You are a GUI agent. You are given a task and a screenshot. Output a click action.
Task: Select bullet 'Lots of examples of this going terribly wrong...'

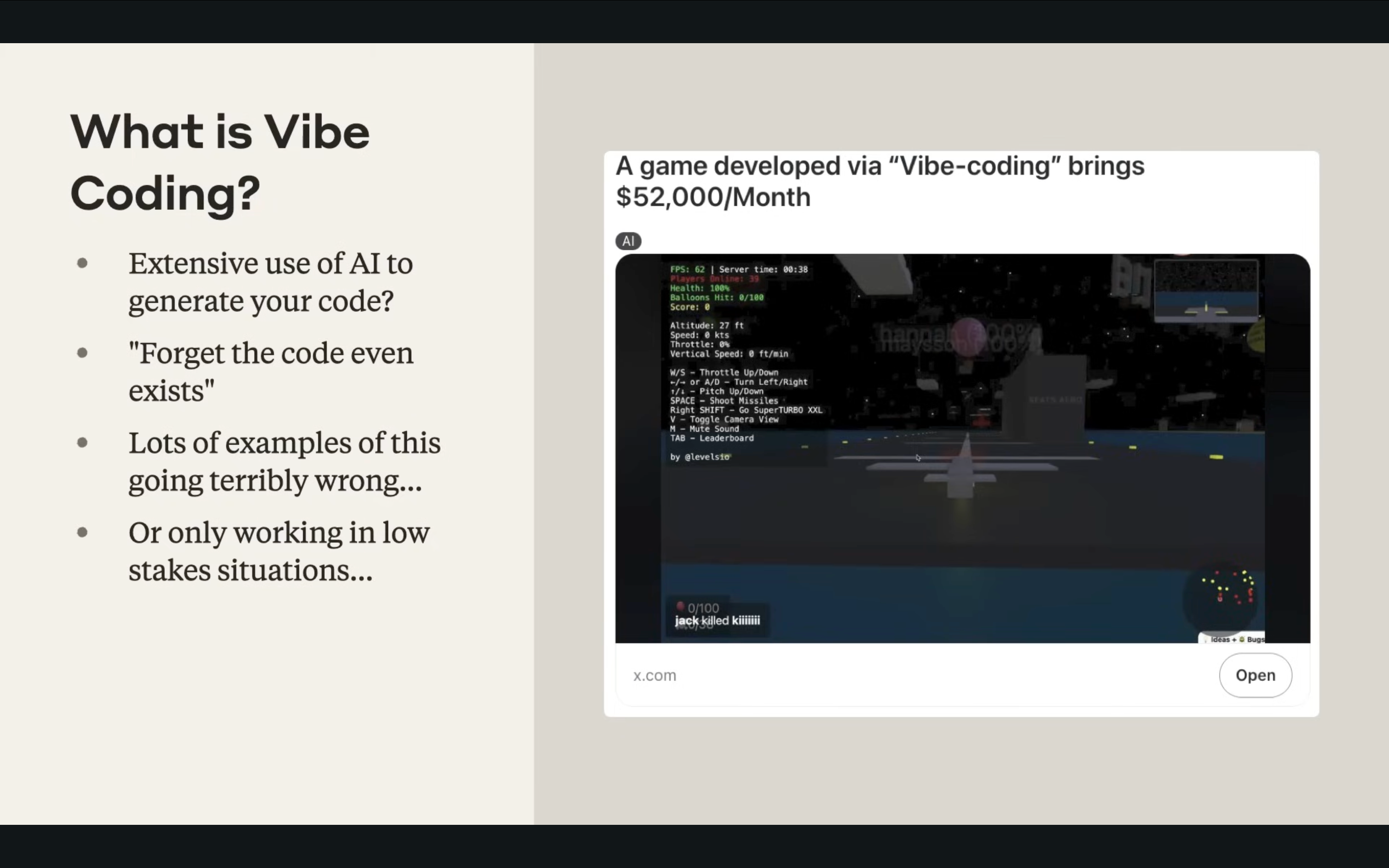coord(284,462)
